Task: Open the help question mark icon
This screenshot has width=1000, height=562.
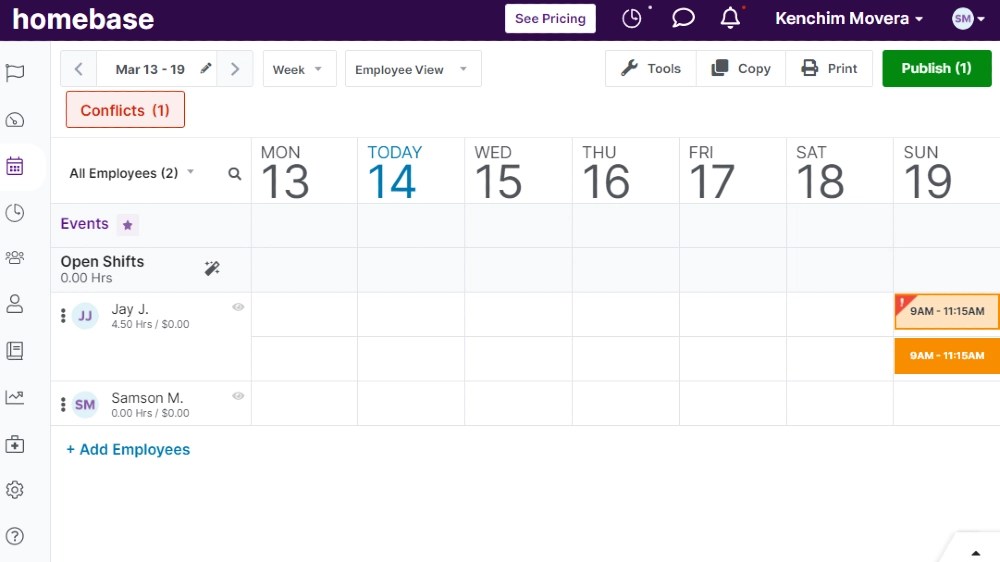Action: coord(15,536)
